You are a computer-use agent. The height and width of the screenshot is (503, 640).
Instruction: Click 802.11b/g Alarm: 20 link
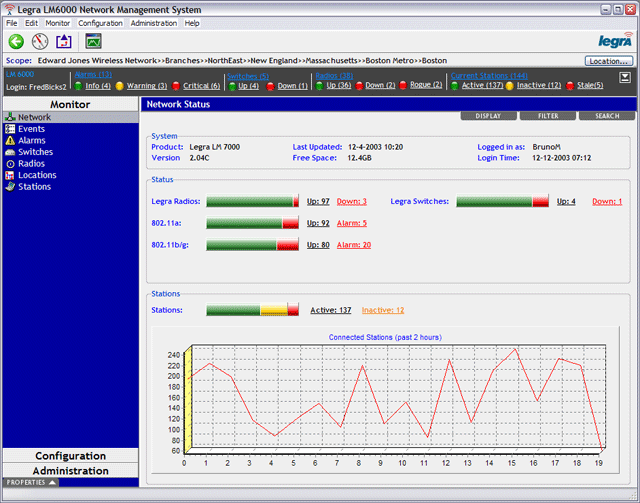[353, 245]
